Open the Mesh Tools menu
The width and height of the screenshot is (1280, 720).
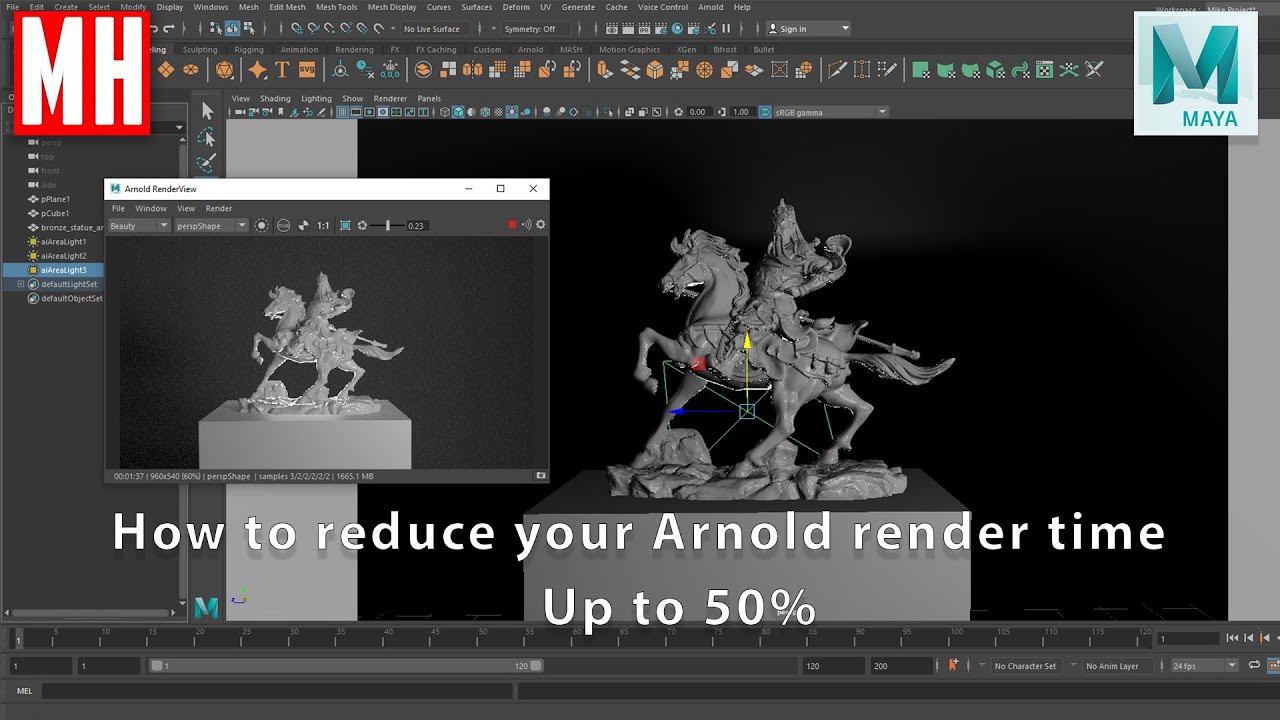click(x=336, y=7)
